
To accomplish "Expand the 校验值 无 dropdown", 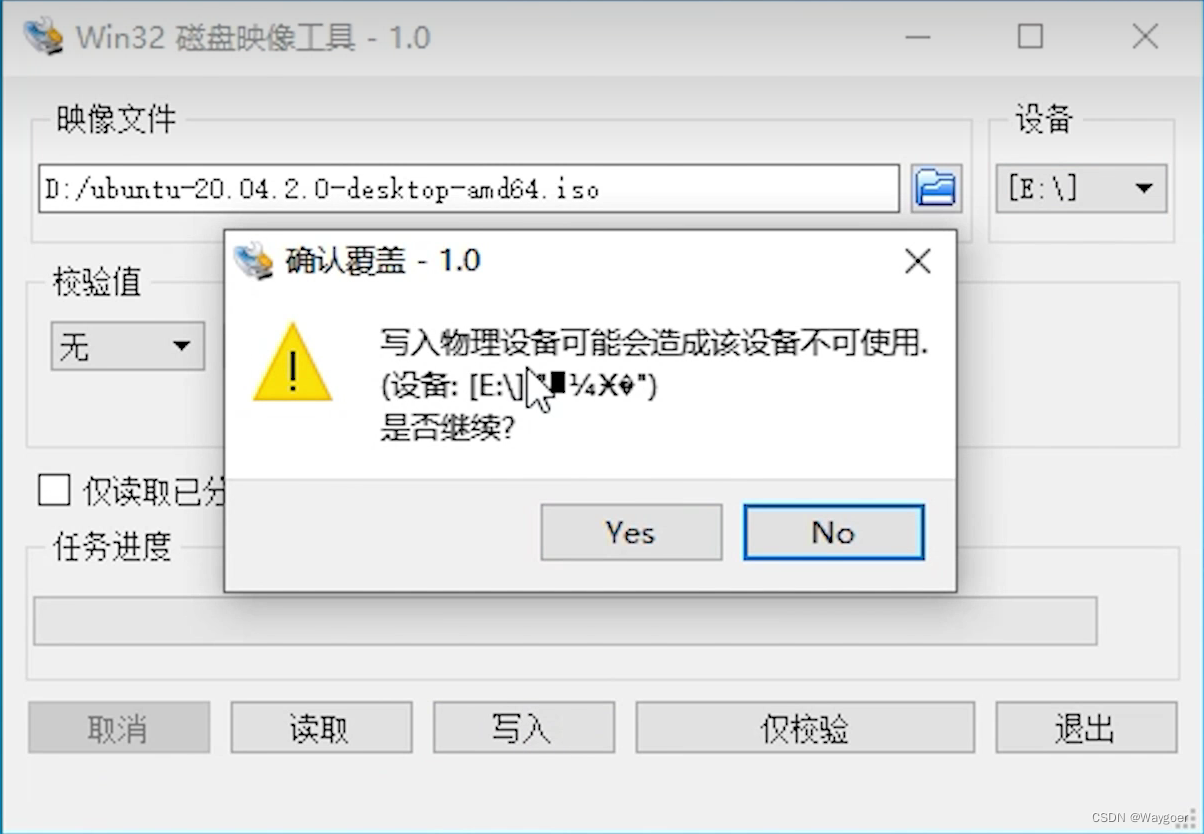I will pyautogui.click(x=128, y=346).
